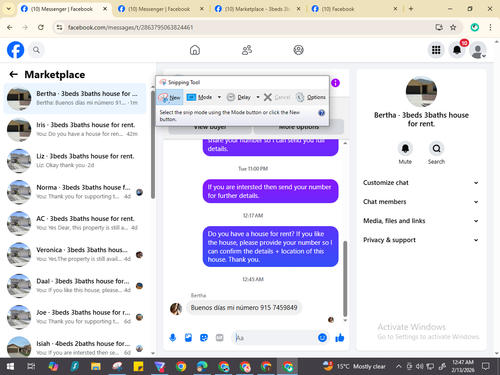
Task: Click the conversation list scrollbar
Action: pyautogui.click(x=153, y=144)
